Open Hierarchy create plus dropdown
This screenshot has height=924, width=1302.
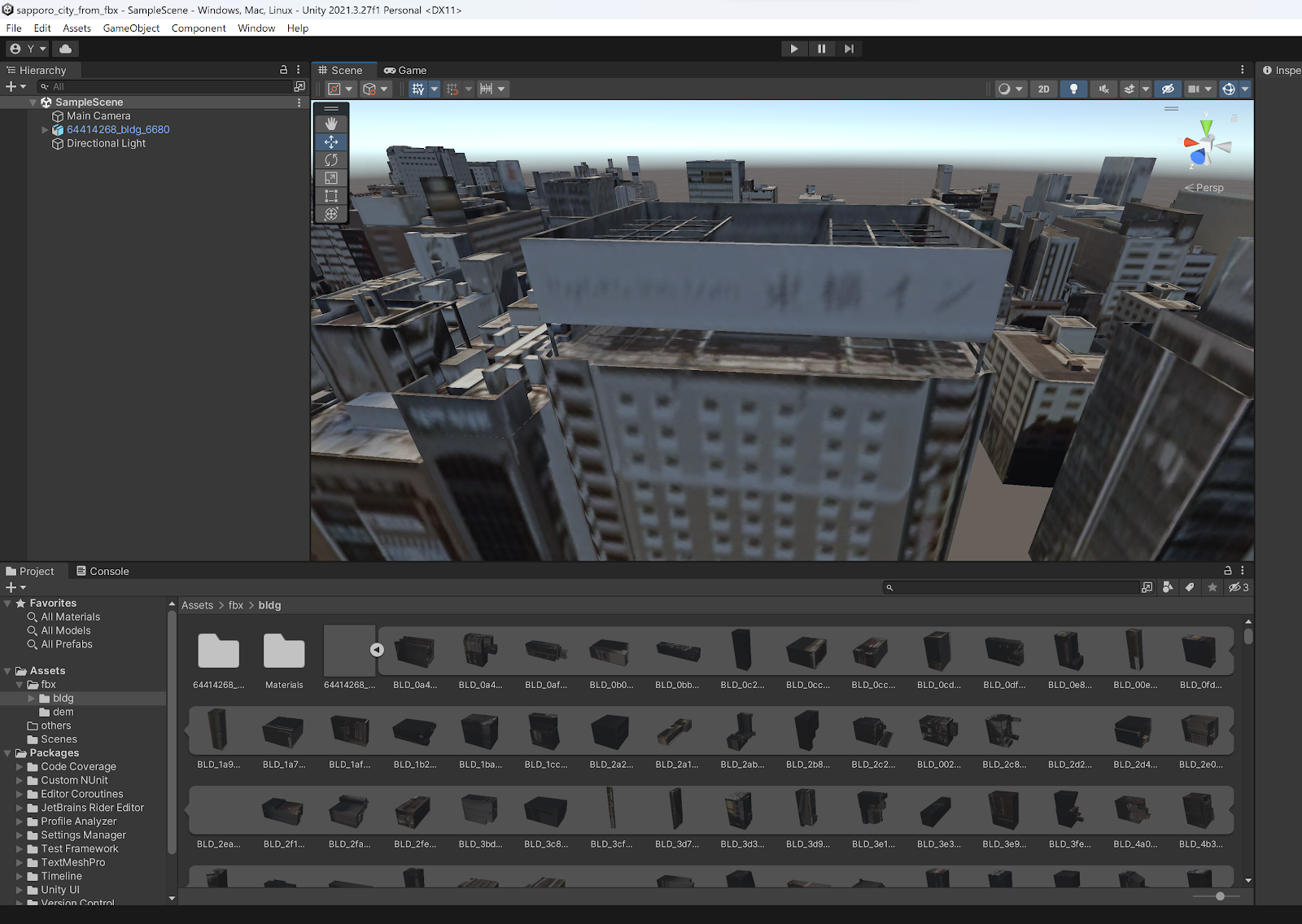tap(15, 86)
